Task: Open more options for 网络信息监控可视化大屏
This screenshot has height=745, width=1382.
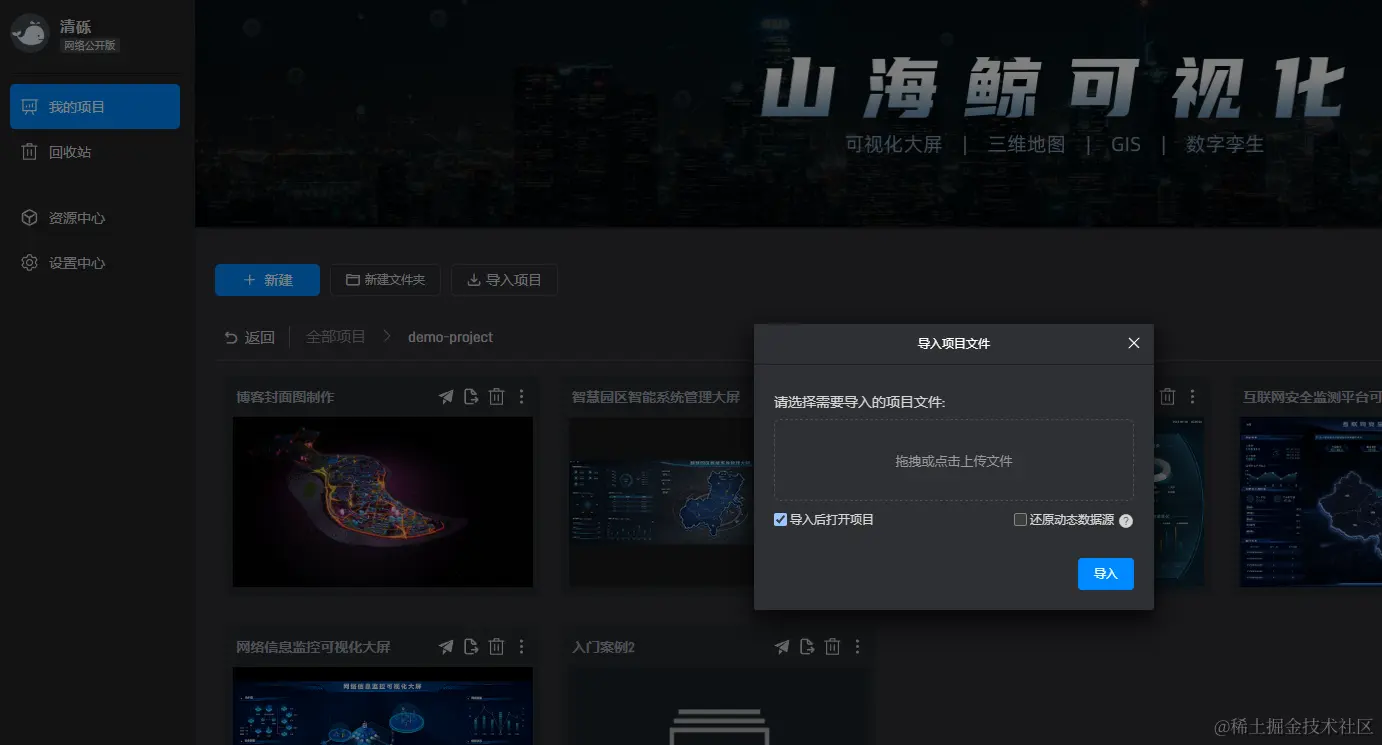Action: coord(521,647)
